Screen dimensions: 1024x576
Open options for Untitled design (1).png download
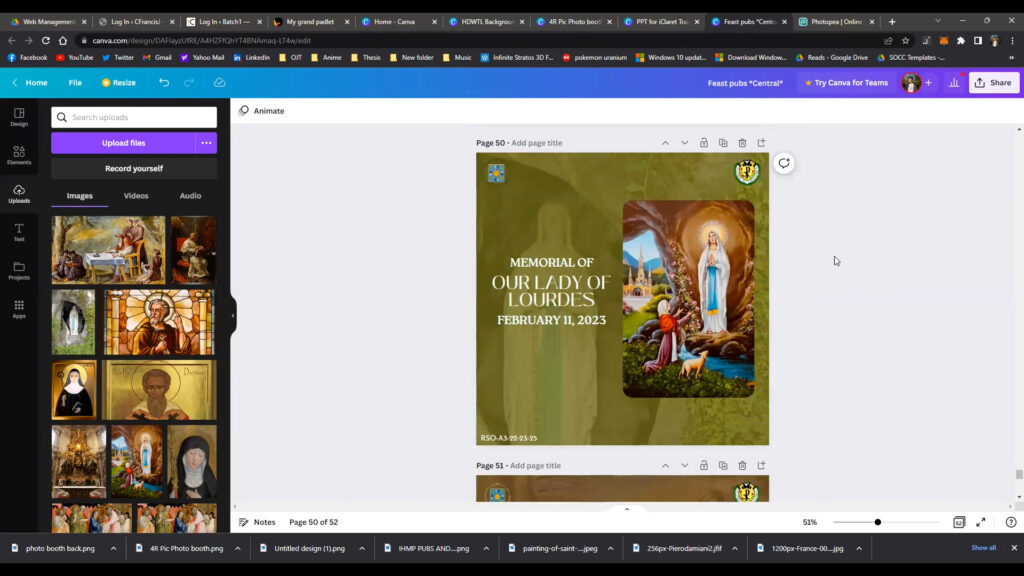tap(362, 549)
